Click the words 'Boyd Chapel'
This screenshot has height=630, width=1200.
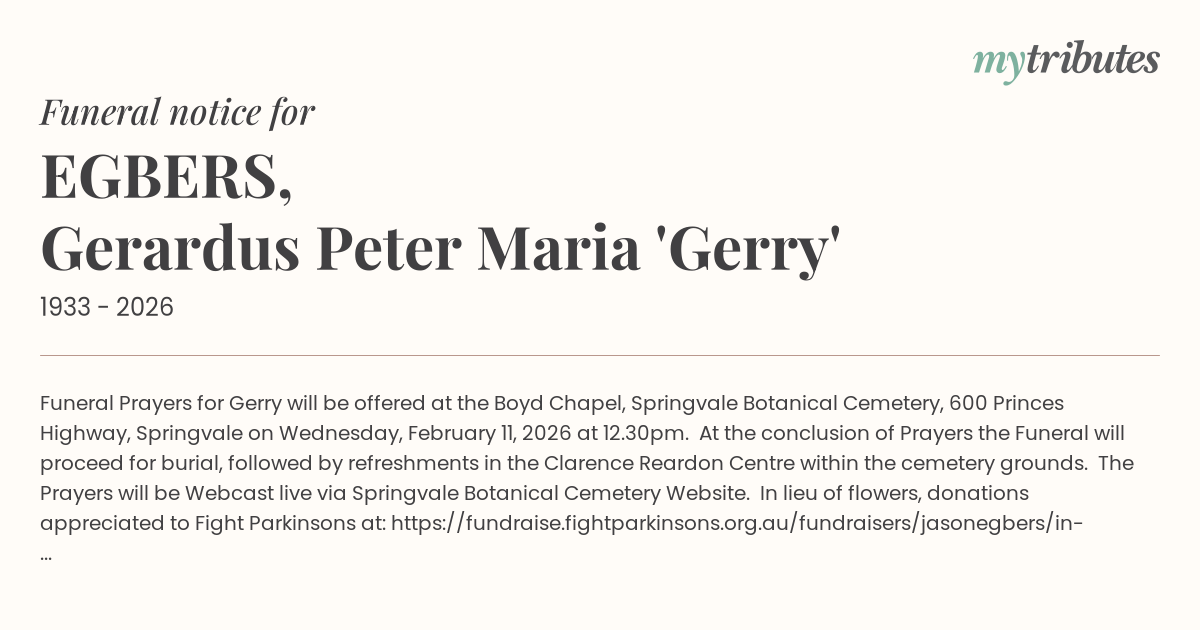click(x=553, y=403)
